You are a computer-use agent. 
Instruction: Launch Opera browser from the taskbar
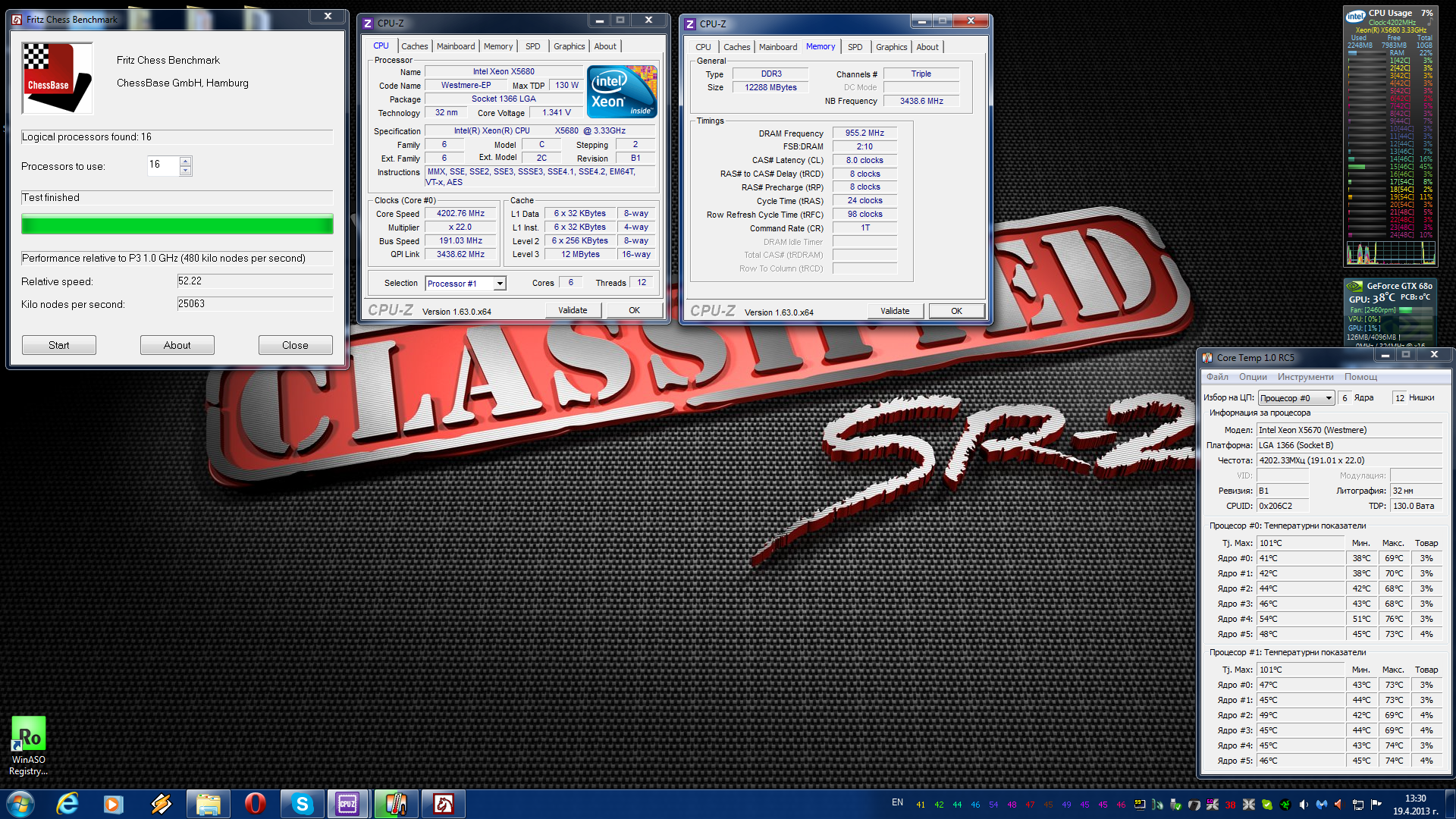[x=256, y=804]
